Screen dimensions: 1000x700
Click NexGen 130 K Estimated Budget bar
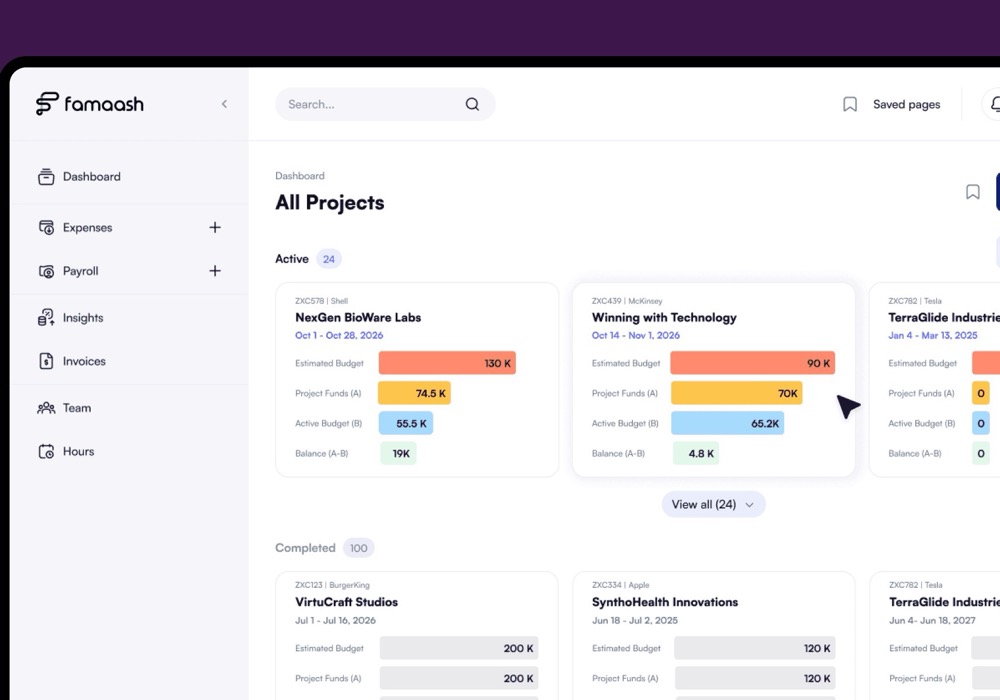point(447,363)
